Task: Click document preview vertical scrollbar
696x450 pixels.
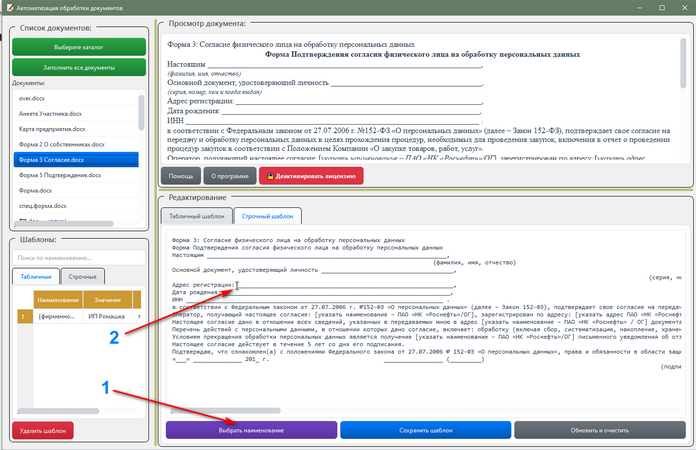Action: click(683, 63)
